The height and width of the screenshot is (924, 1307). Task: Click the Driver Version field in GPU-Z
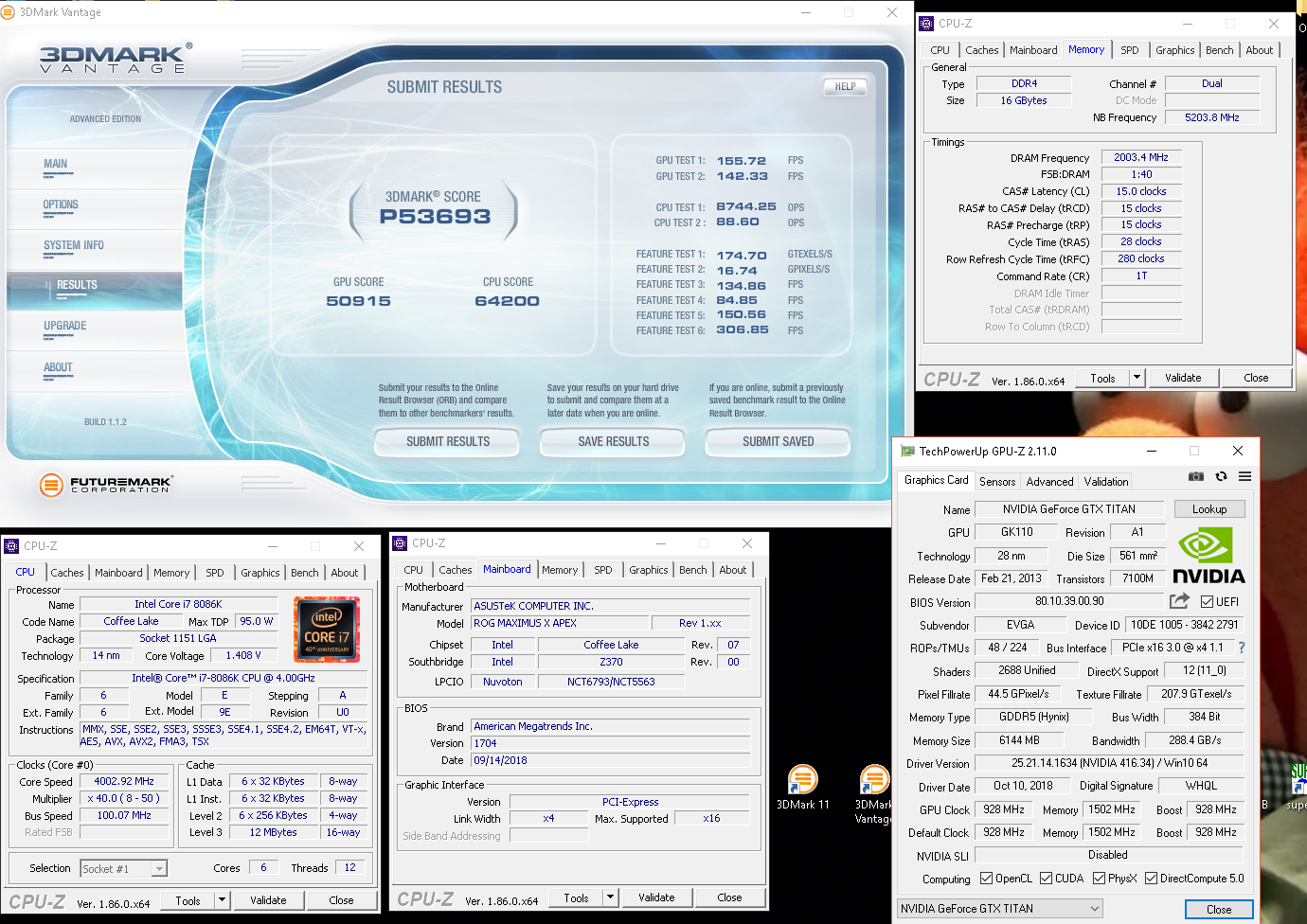(x=1110, y=763)
